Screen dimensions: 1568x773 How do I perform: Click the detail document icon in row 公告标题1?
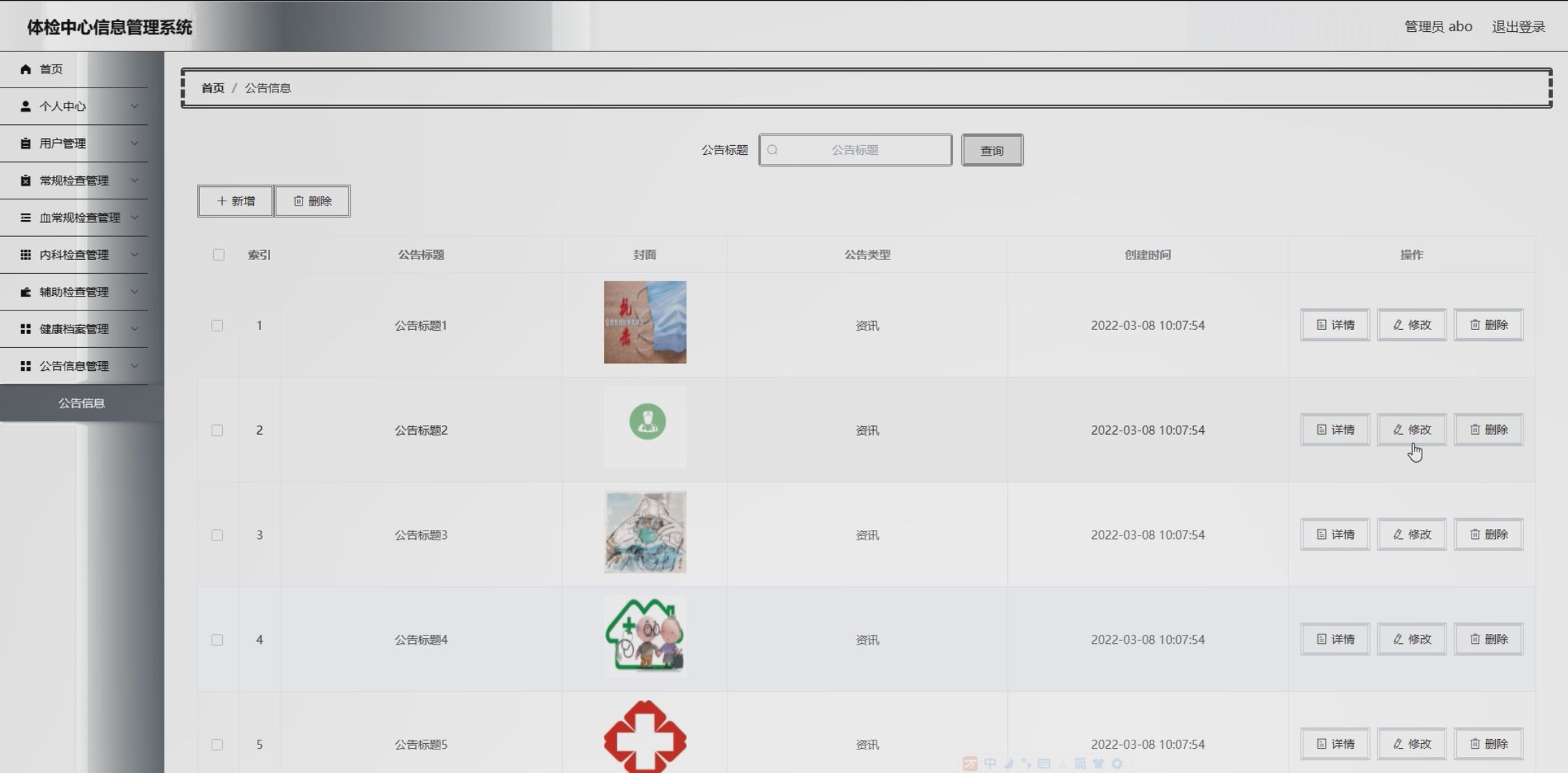tap(1322, 325)
